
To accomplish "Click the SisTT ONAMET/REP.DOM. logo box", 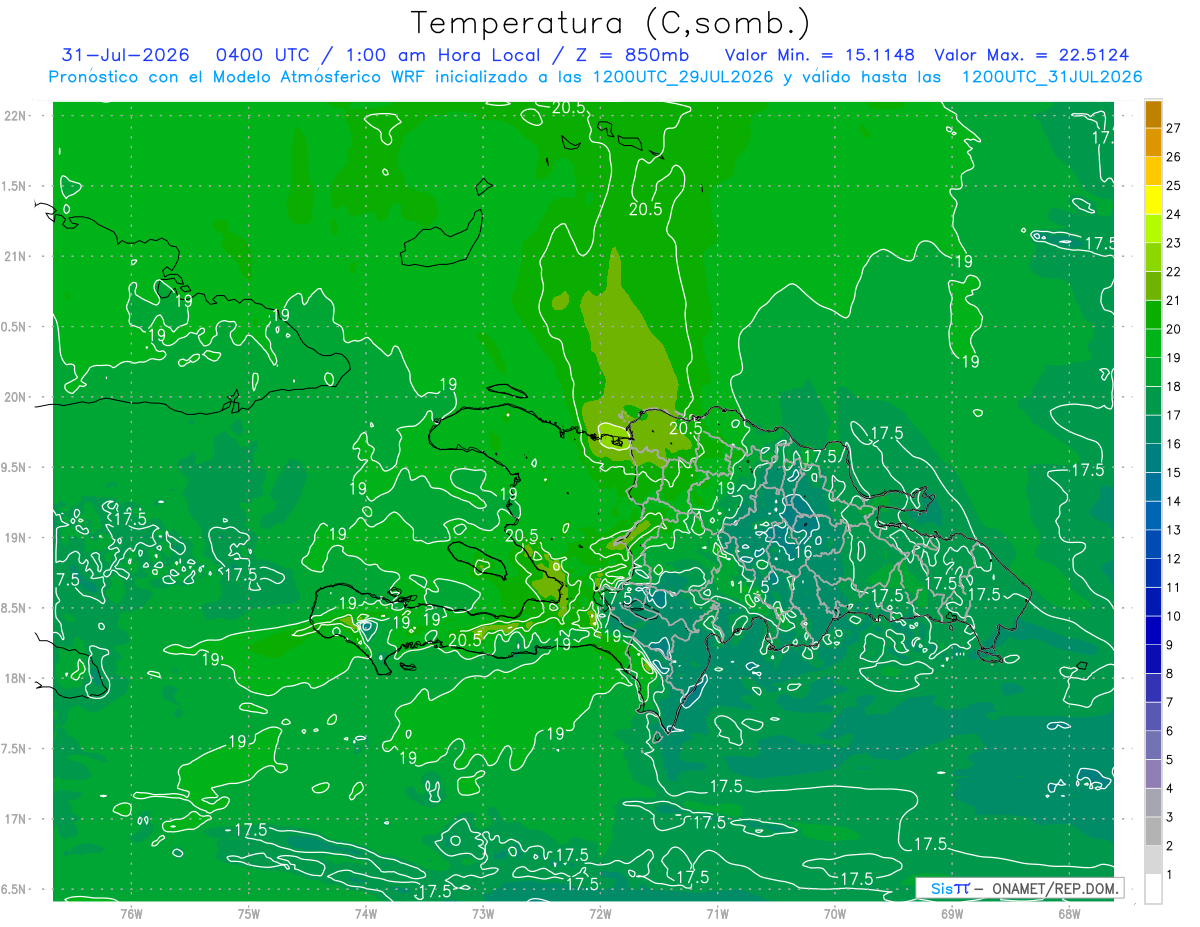I will click(1019, 888).
